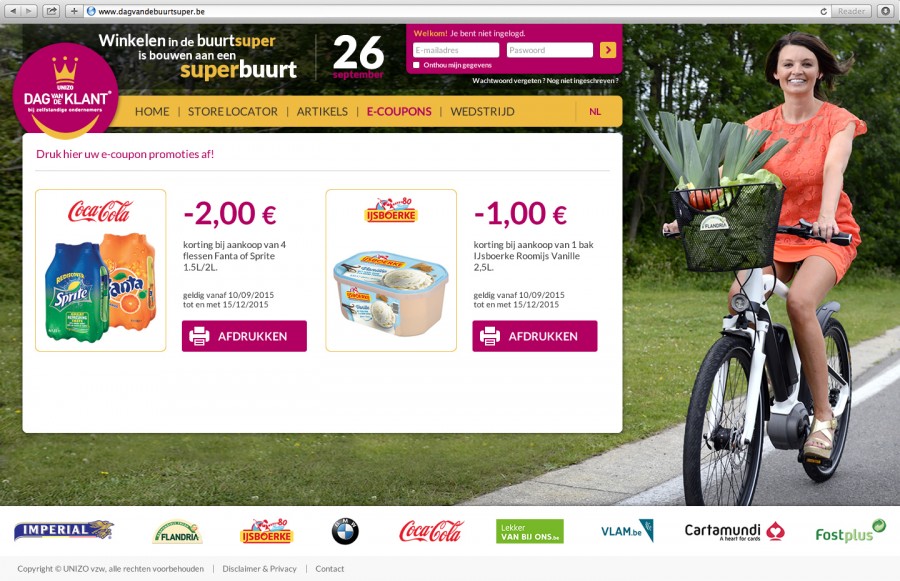
Task: Click the browser back arrow button
Action: pyautogui.click(x=13, y=11)
